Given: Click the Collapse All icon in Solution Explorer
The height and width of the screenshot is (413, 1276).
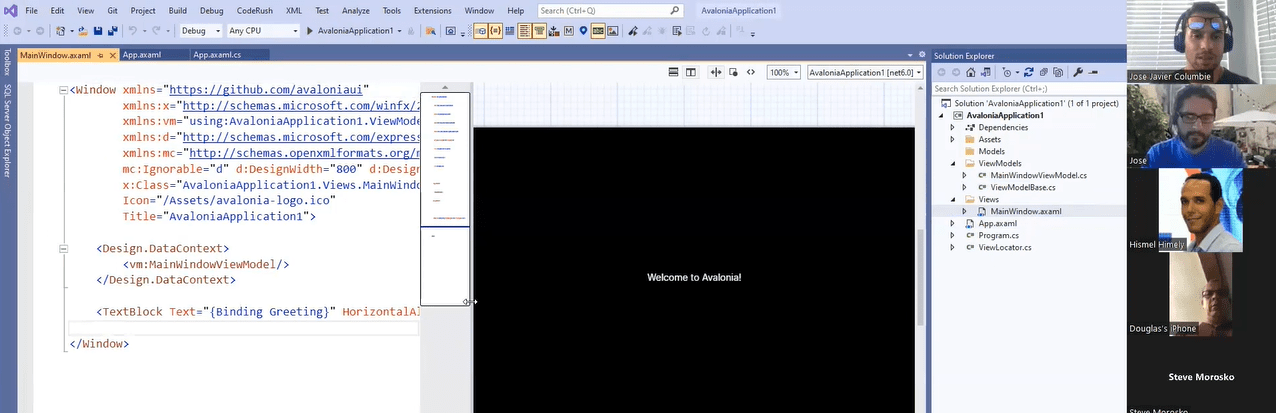Looking at the screenshot, I should (x=1044, y=72).
